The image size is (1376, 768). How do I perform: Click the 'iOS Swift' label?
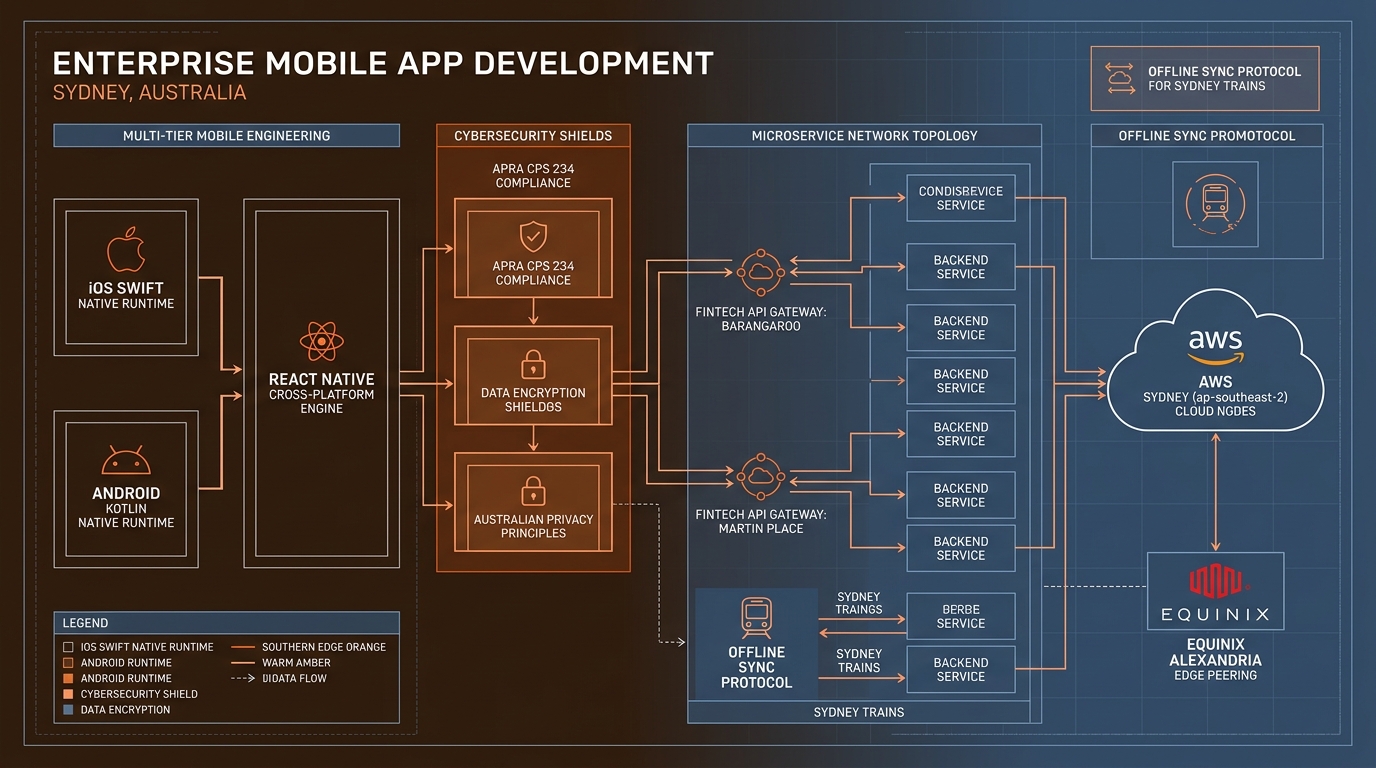click(x=126, y=288)
